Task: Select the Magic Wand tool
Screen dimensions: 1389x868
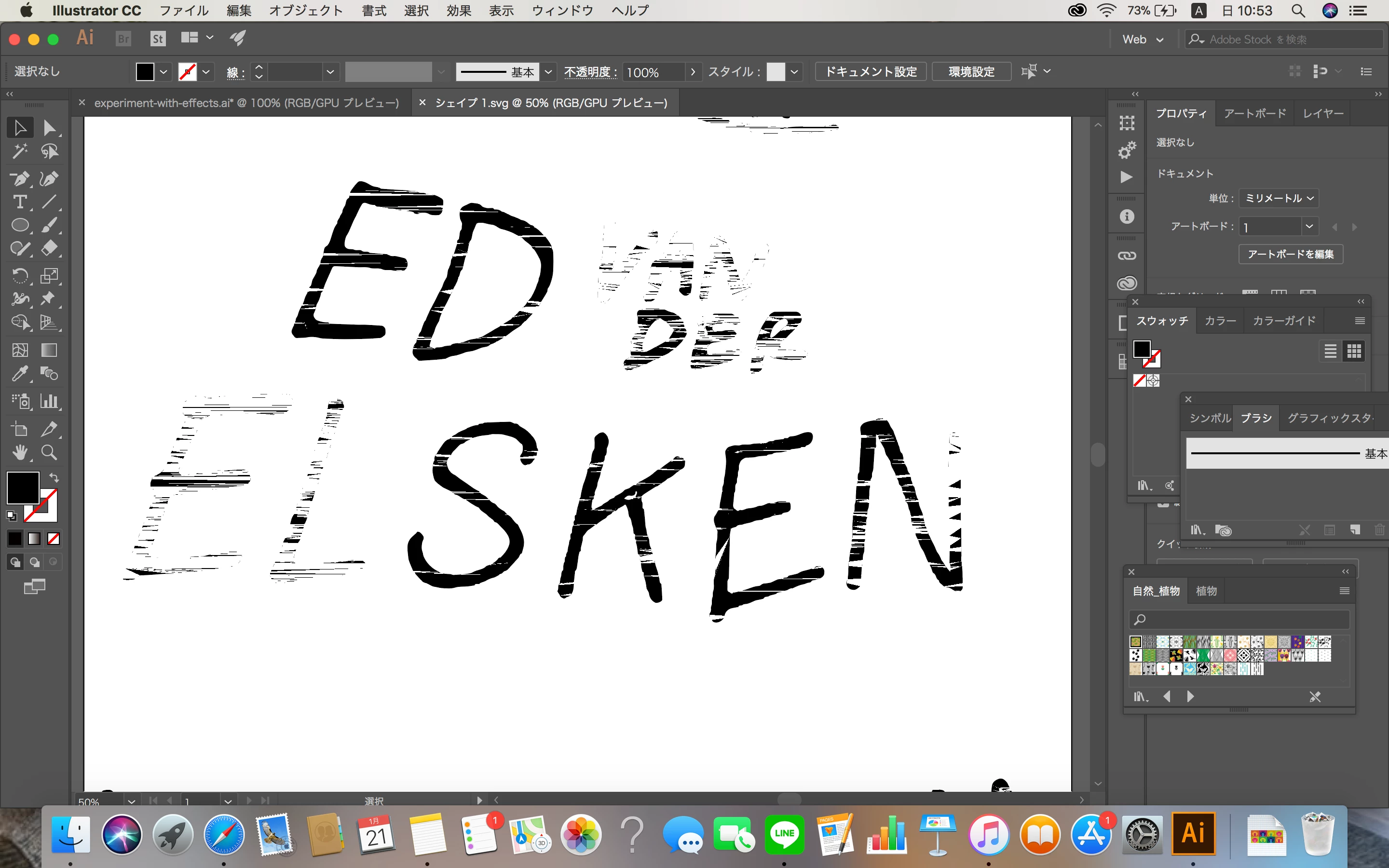Action: tap(19, 151)
